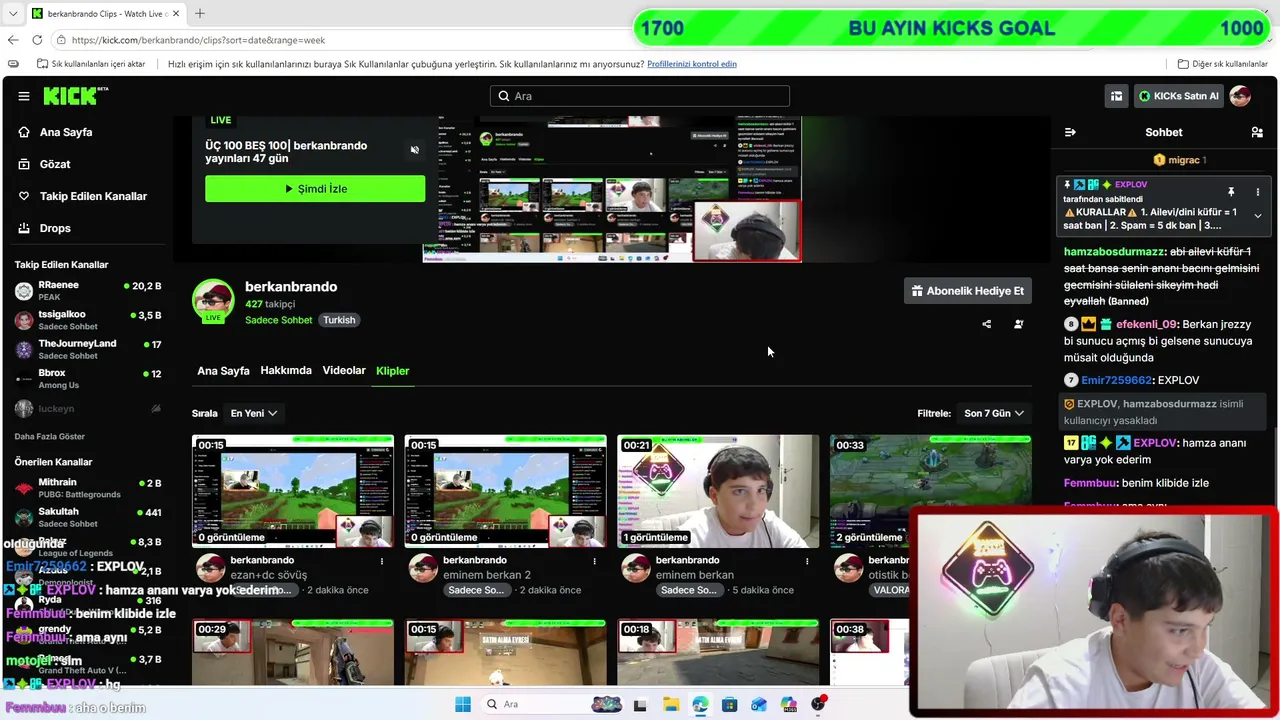Screen dimensions: 1280x720
Task: Open Microsoft 365 Copilot on taskbar
Action: (789, 704)
